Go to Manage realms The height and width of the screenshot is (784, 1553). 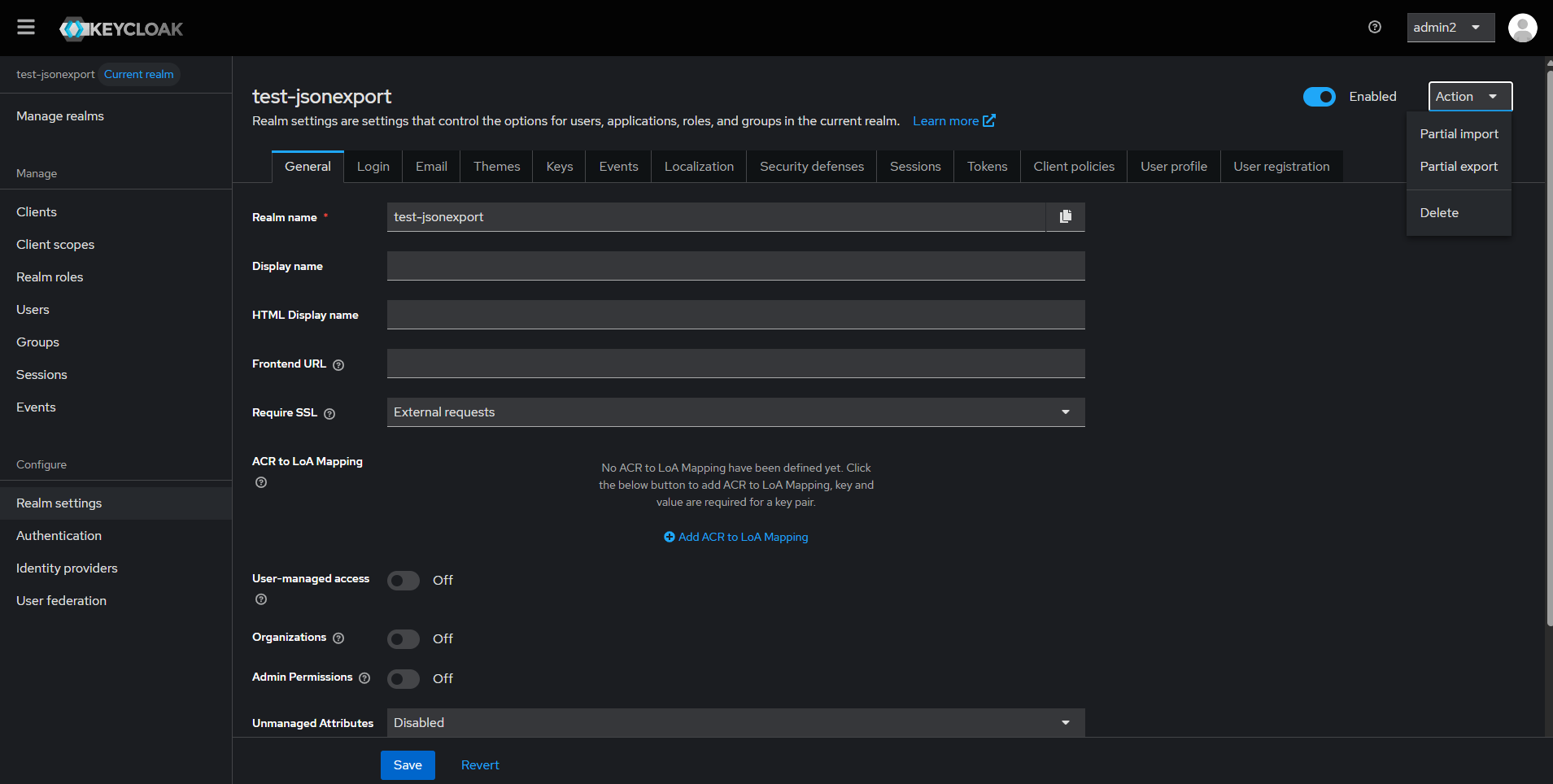coord(116,116)
